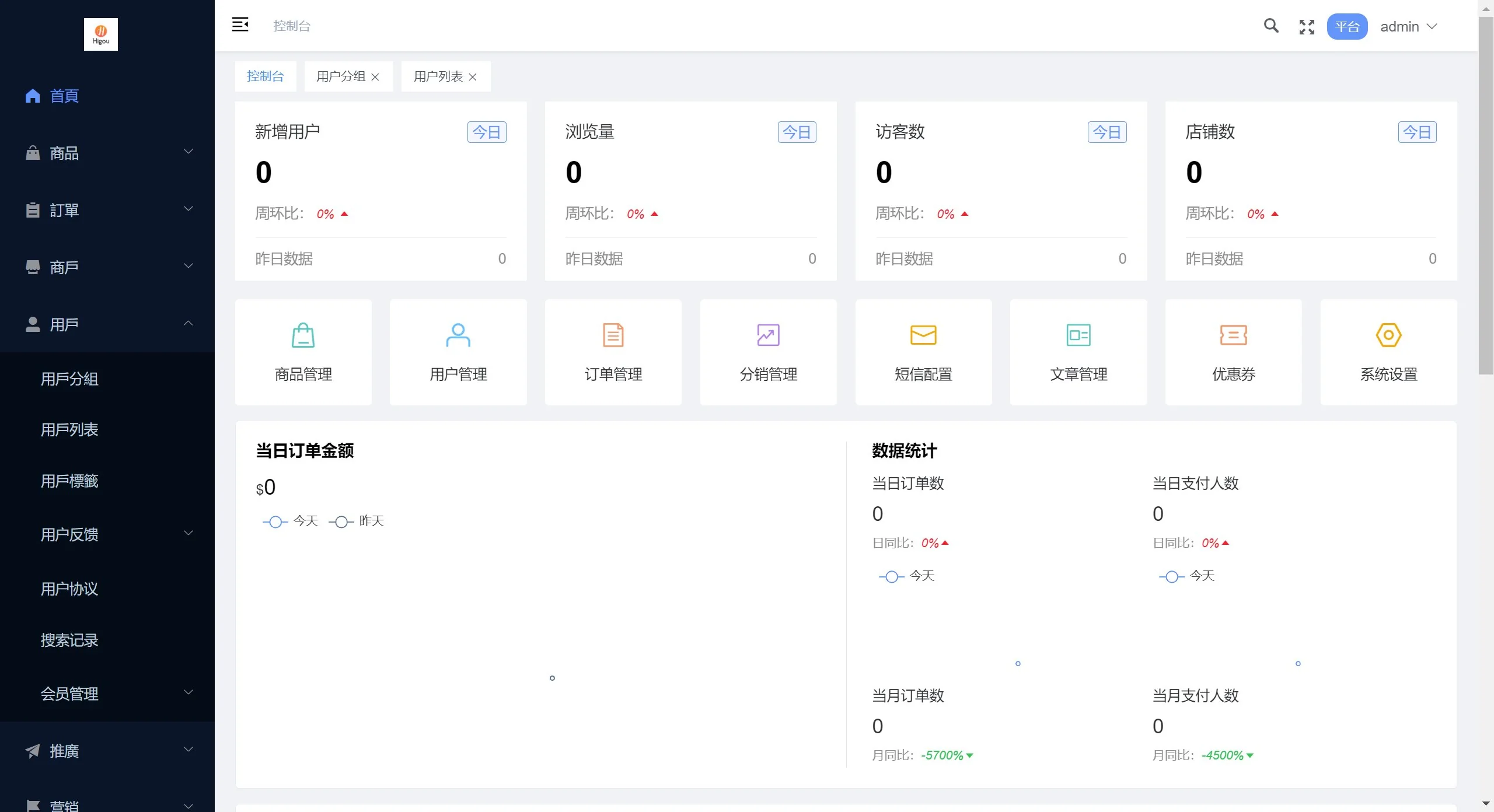Open the search magnifier icon
1494x812 pixels.
coord(1270,26)
